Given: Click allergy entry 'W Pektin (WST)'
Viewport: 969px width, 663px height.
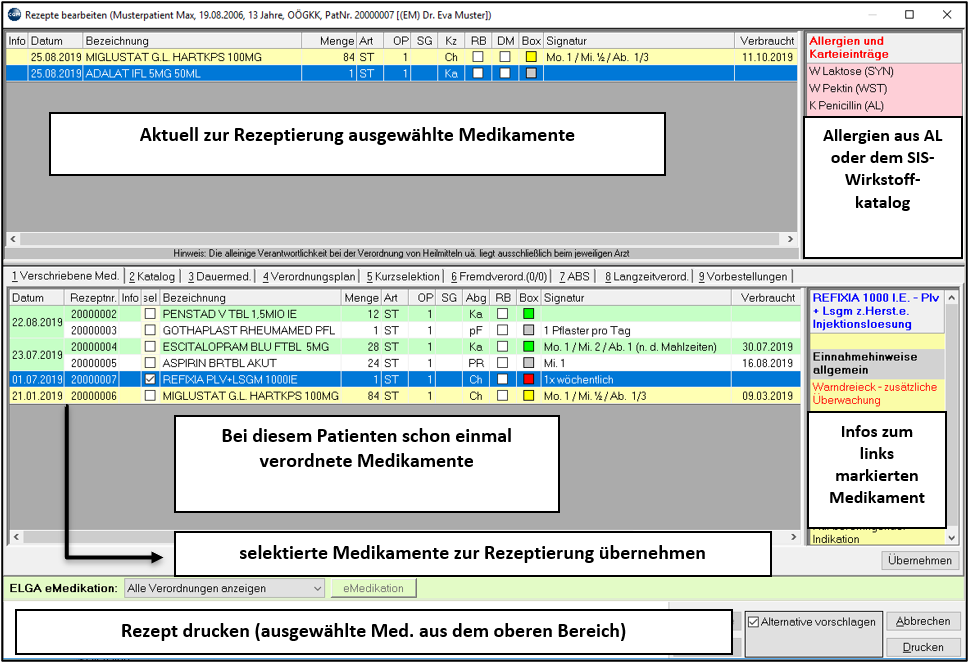Looking at the screenshot, I should pyautogui.click(x=848, y=88).
